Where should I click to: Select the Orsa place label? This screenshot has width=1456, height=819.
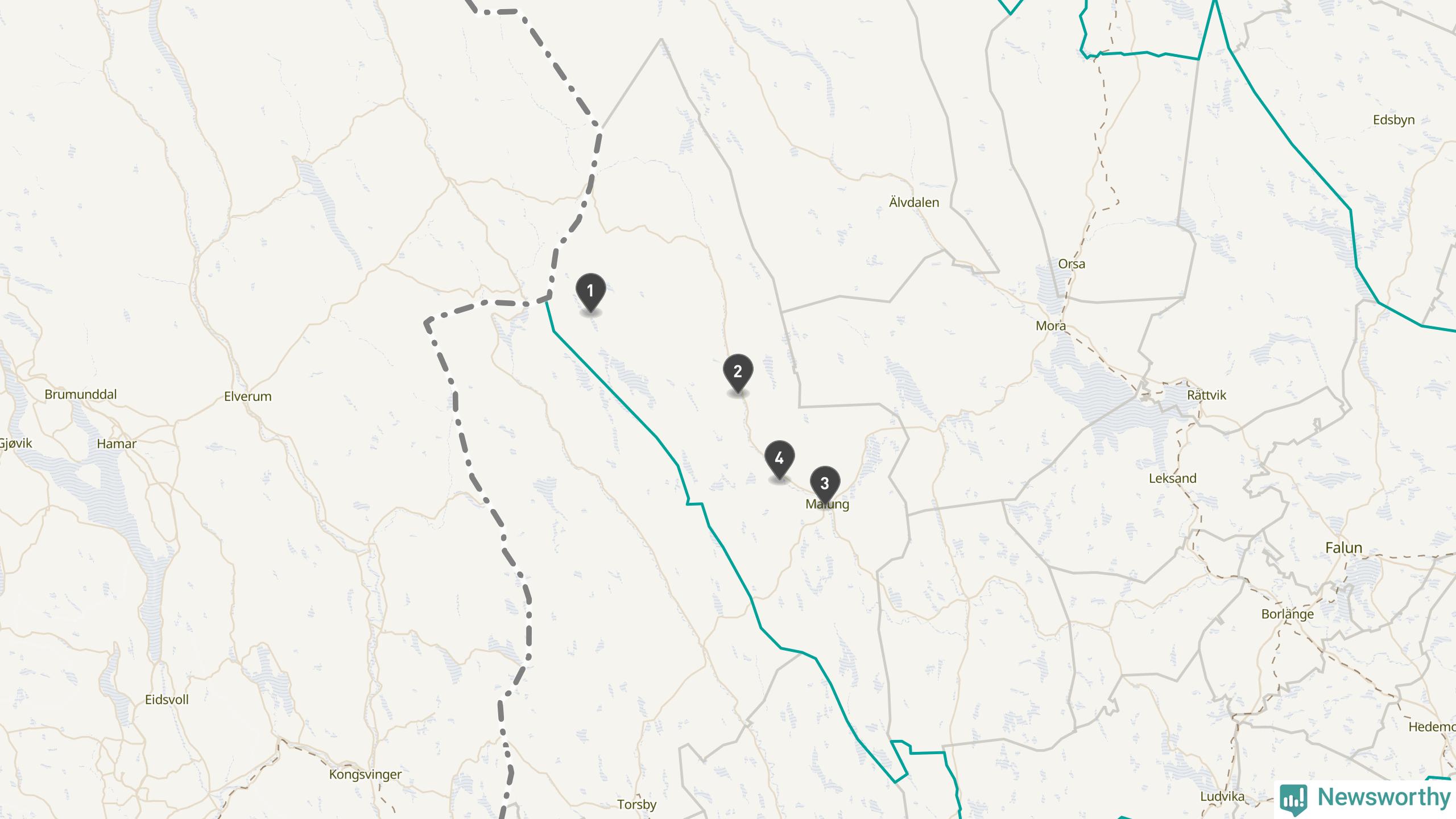tap(1072, 264)
